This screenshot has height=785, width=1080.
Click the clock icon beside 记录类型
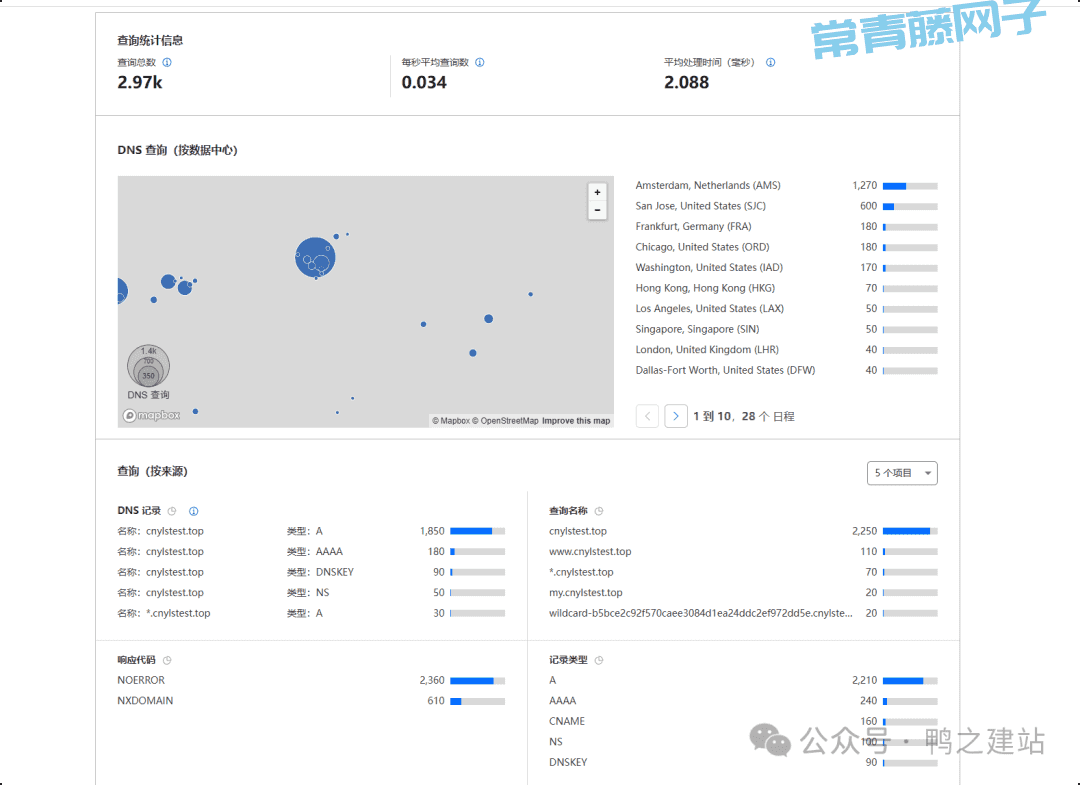(x=599, y=660)
